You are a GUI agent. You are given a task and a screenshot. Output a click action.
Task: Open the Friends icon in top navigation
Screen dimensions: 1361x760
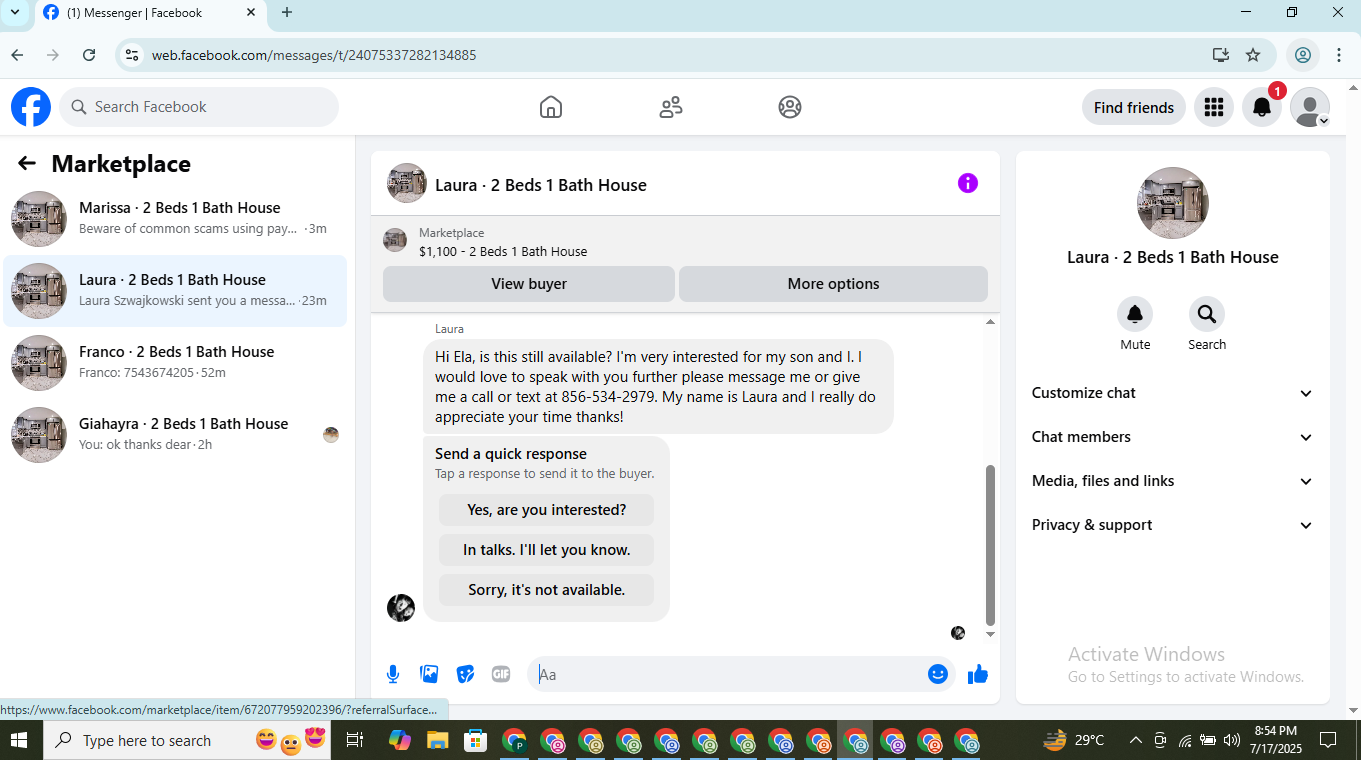tap(671, 107)
